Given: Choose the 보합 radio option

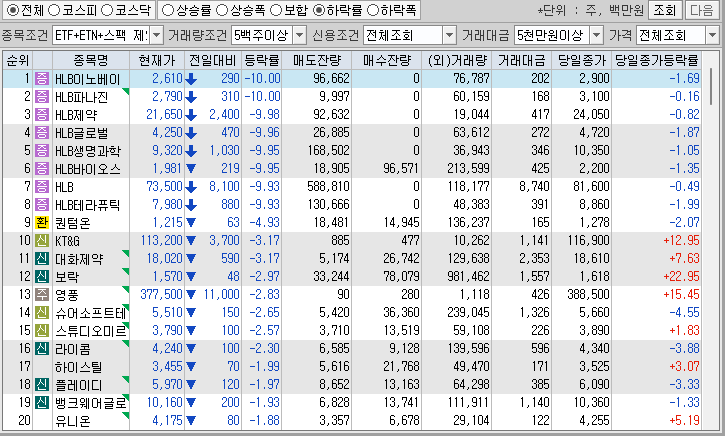Looking at the screenshot, I should coord(276,10).
